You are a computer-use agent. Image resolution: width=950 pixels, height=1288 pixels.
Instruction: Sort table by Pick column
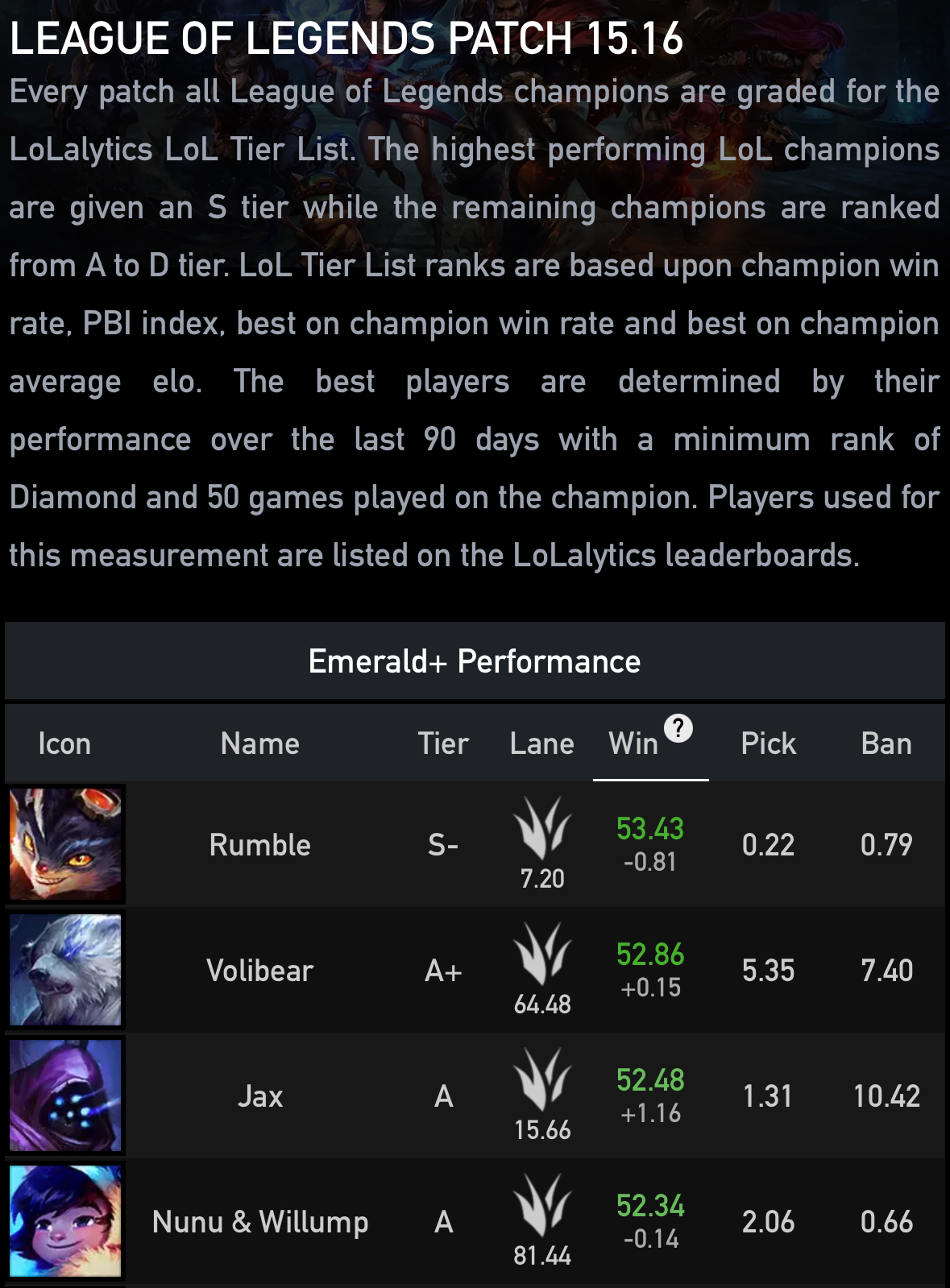pos(768,743)
